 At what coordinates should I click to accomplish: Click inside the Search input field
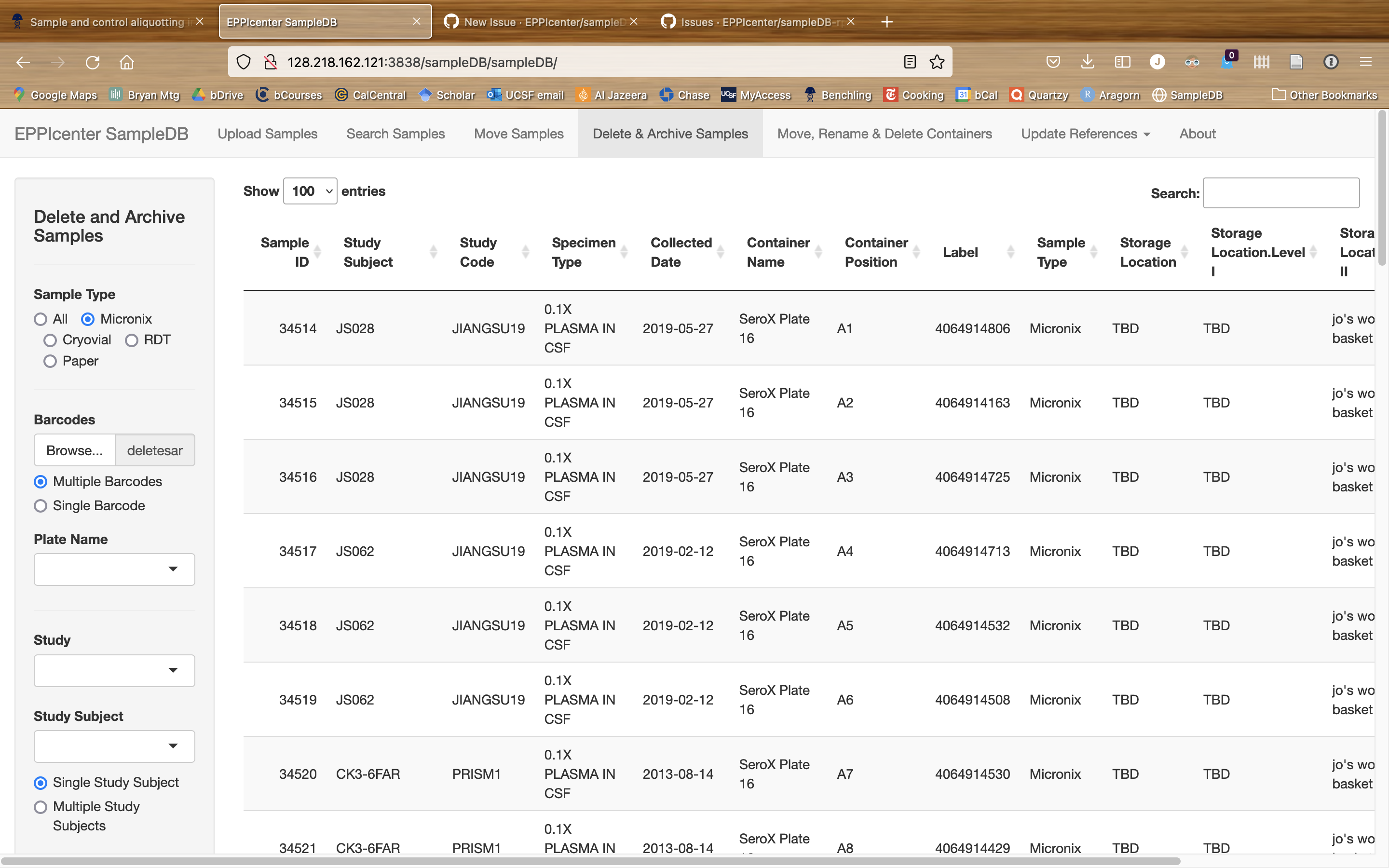pyautogui.click(x=1280, y=193)
